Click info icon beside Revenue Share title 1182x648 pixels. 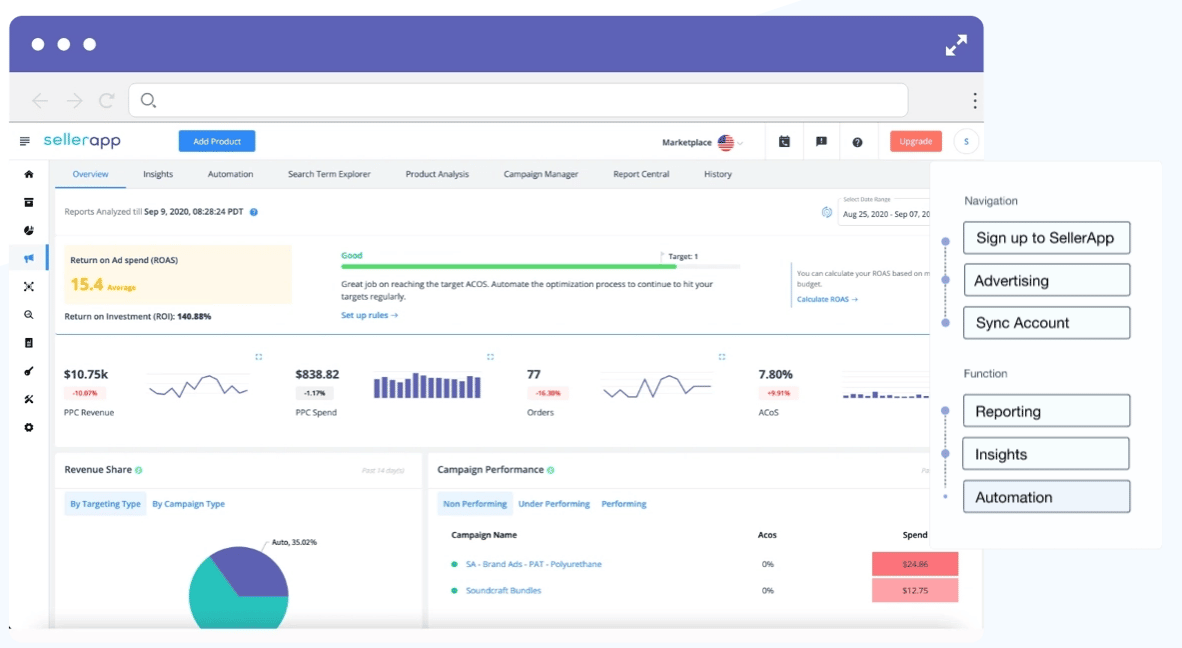(139, 470)
